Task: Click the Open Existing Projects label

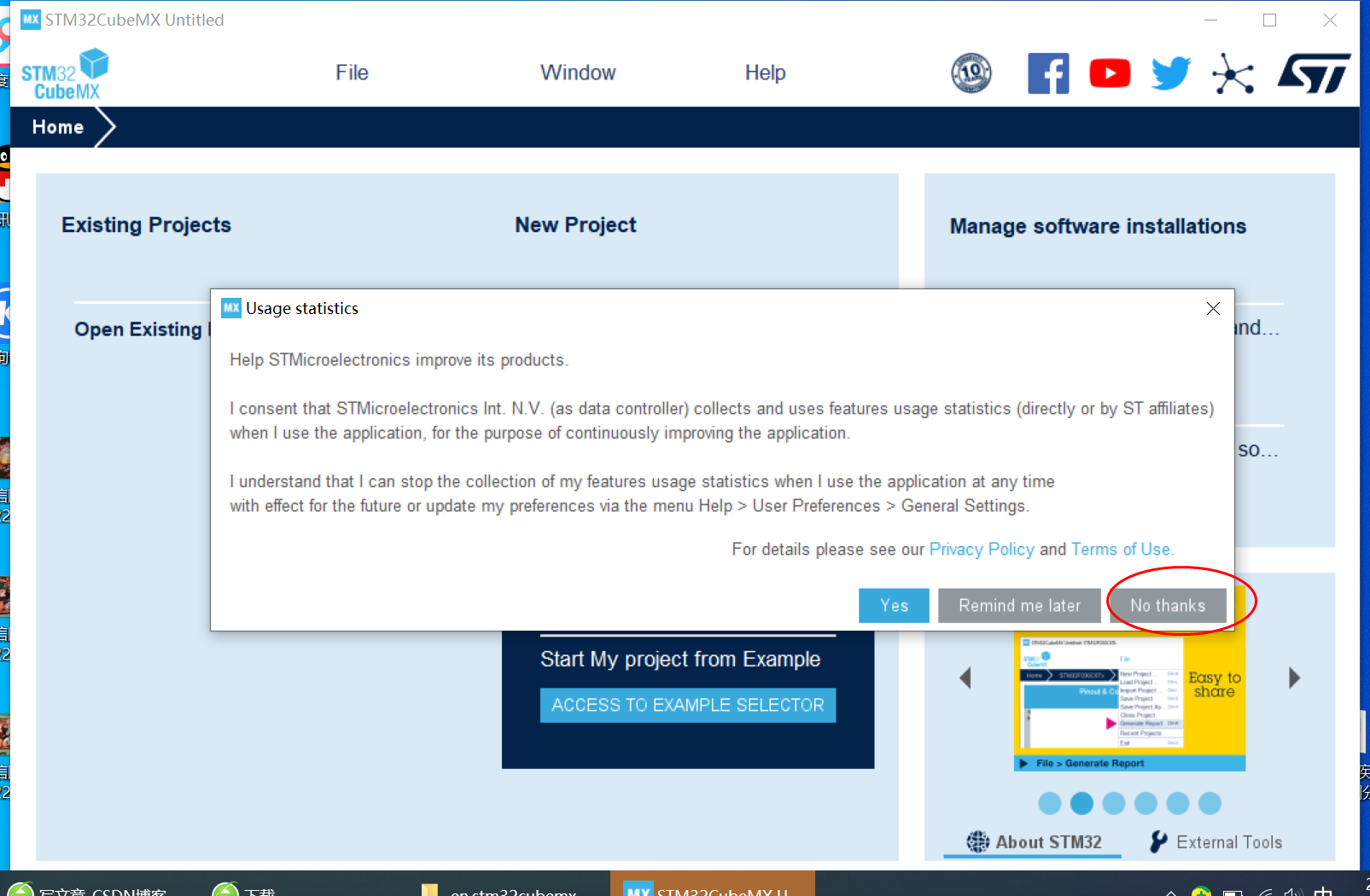Action: [x=141, y=329]
